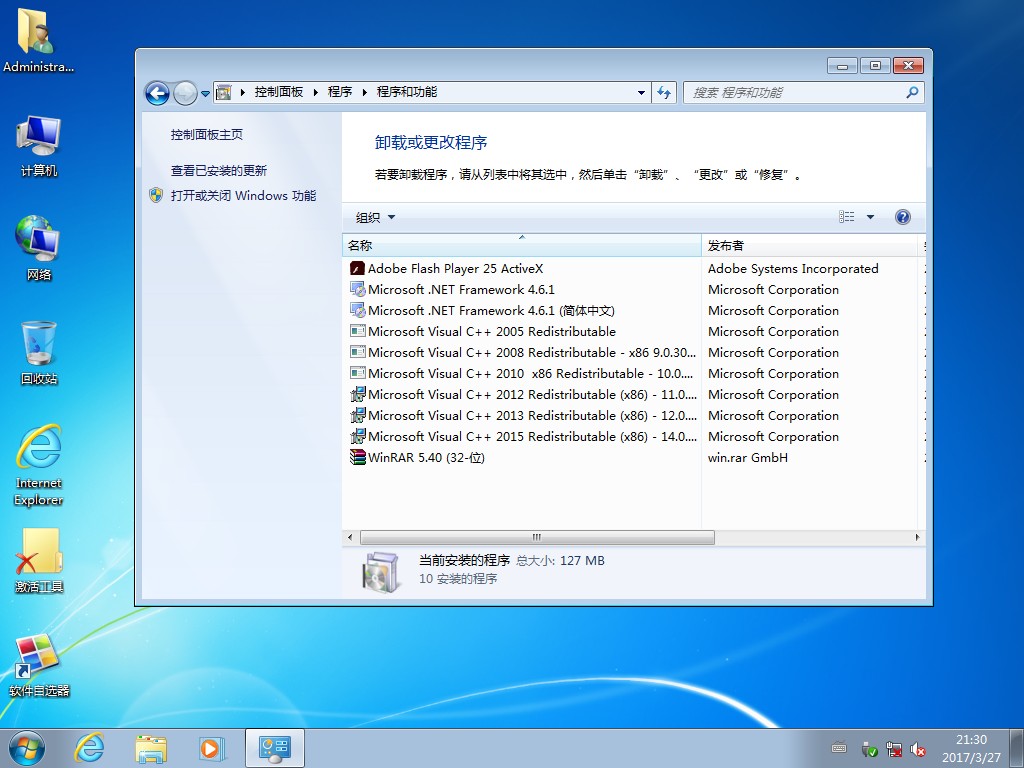Launch Internet Explorer from taskbar

pos(89,748)
